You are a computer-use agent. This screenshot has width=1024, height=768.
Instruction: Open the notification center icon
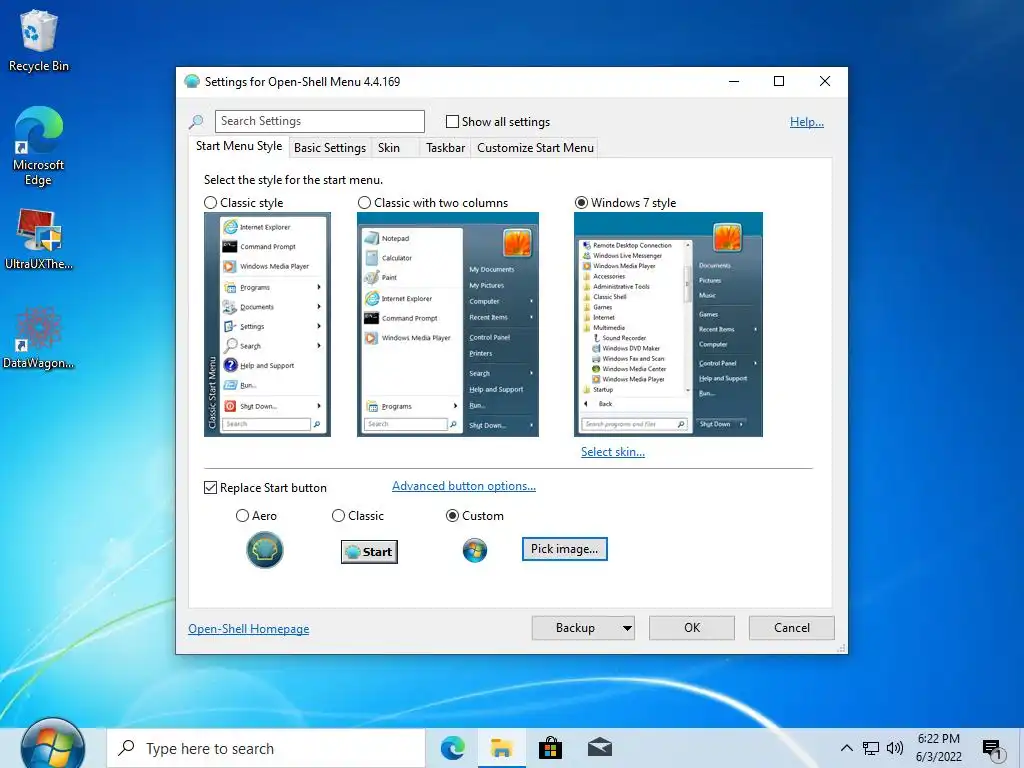992,749
